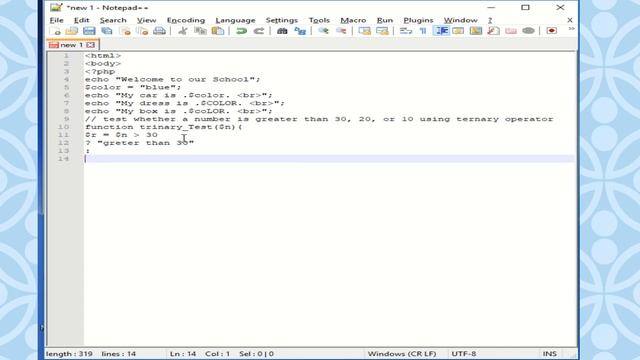Toggle the highlighted indent guide button
The height and width of the screenshot is (360, 640).
pos(441,31)
